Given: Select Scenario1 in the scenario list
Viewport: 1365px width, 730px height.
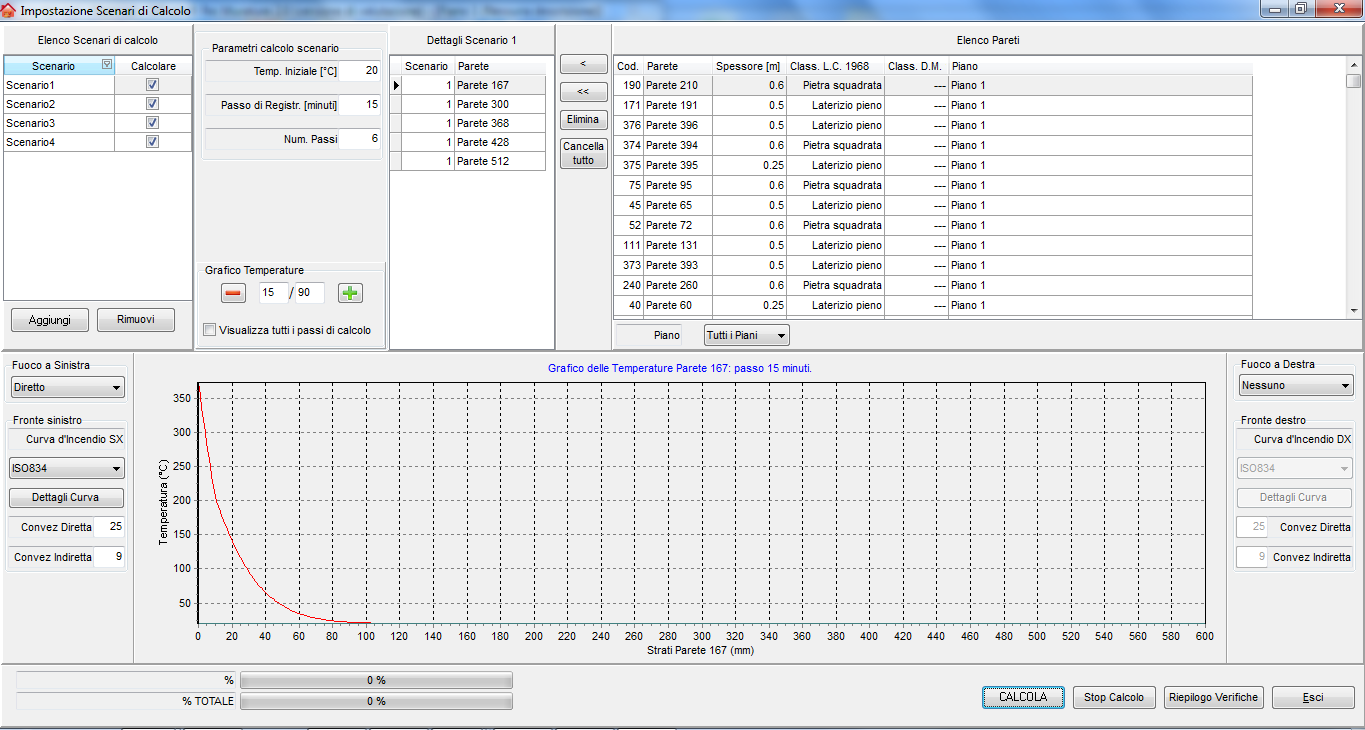Looking at the screenshot, I should click(58, 85).
